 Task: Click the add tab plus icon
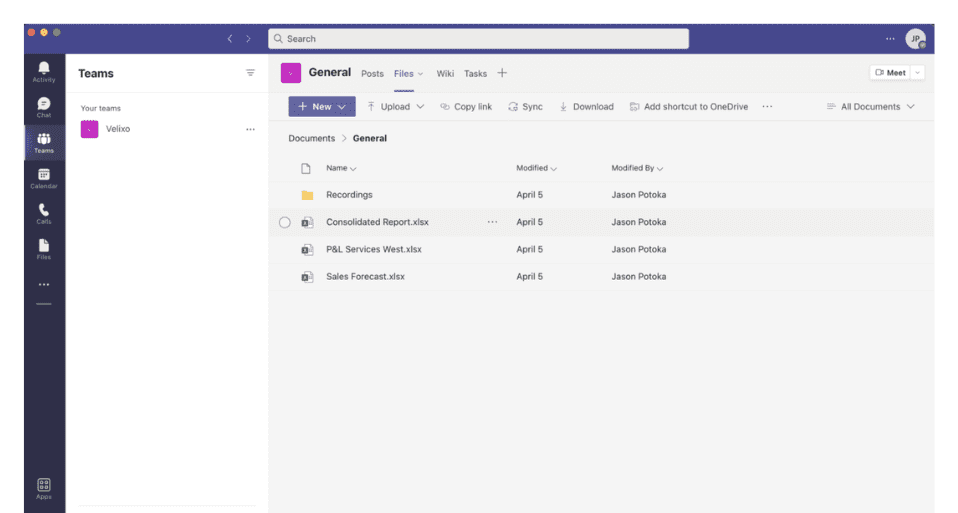502,73
